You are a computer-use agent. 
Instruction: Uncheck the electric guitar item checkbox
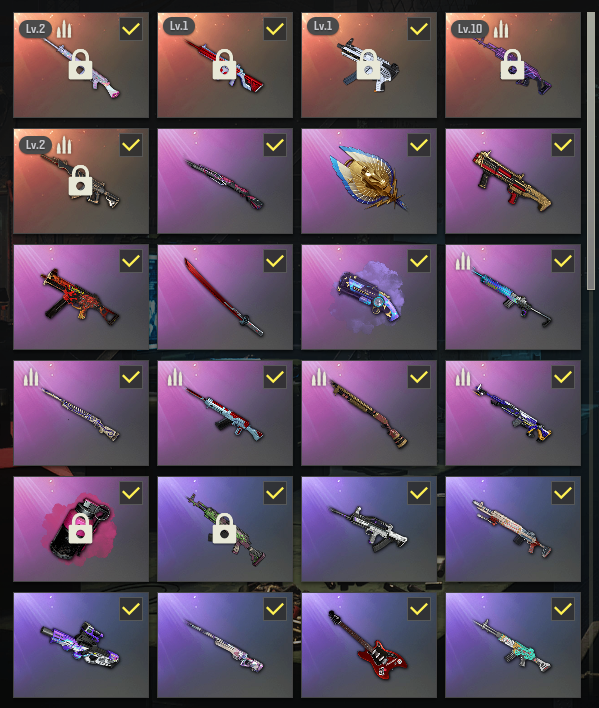(x=418, y=609)
